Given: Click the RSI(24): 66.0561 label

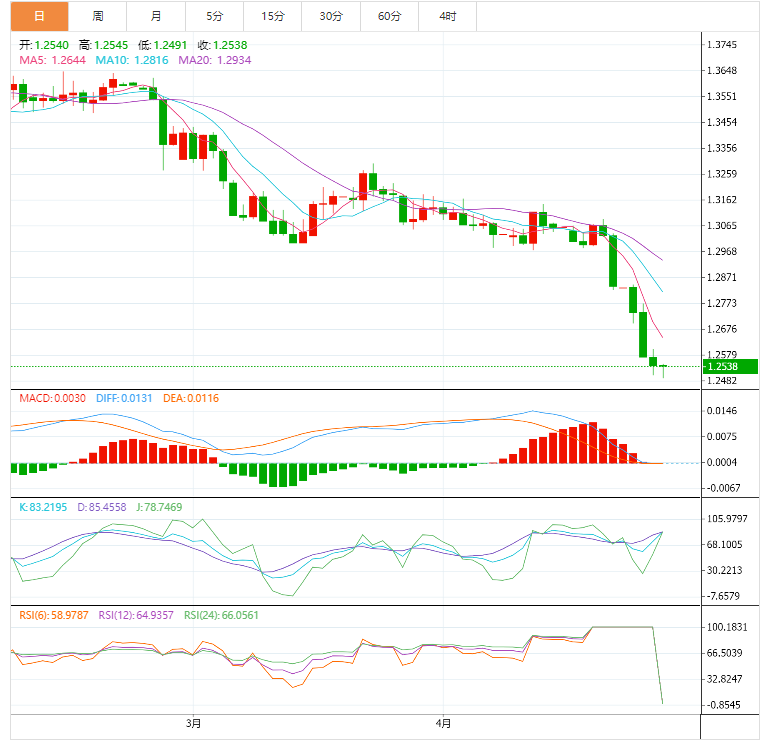Looking at the screenshot, I should pyautogui.click(x=221, y=615).
